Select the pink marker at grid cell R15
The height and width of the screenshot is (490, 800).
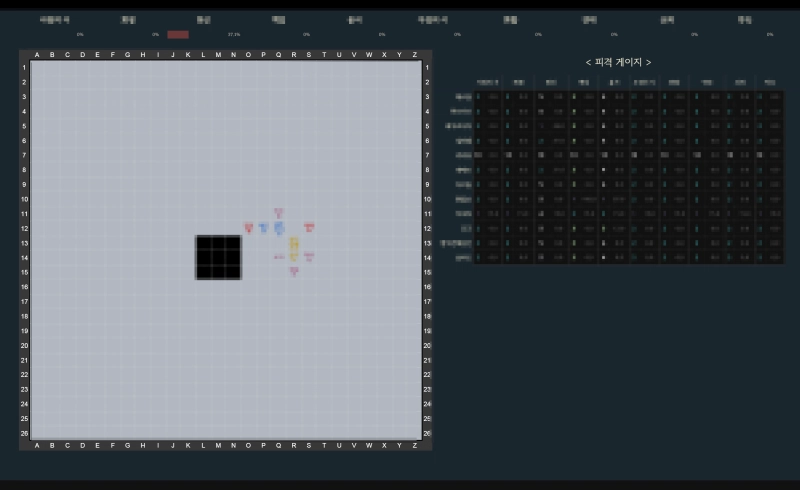pyautogui.click(x=294, y=271)
